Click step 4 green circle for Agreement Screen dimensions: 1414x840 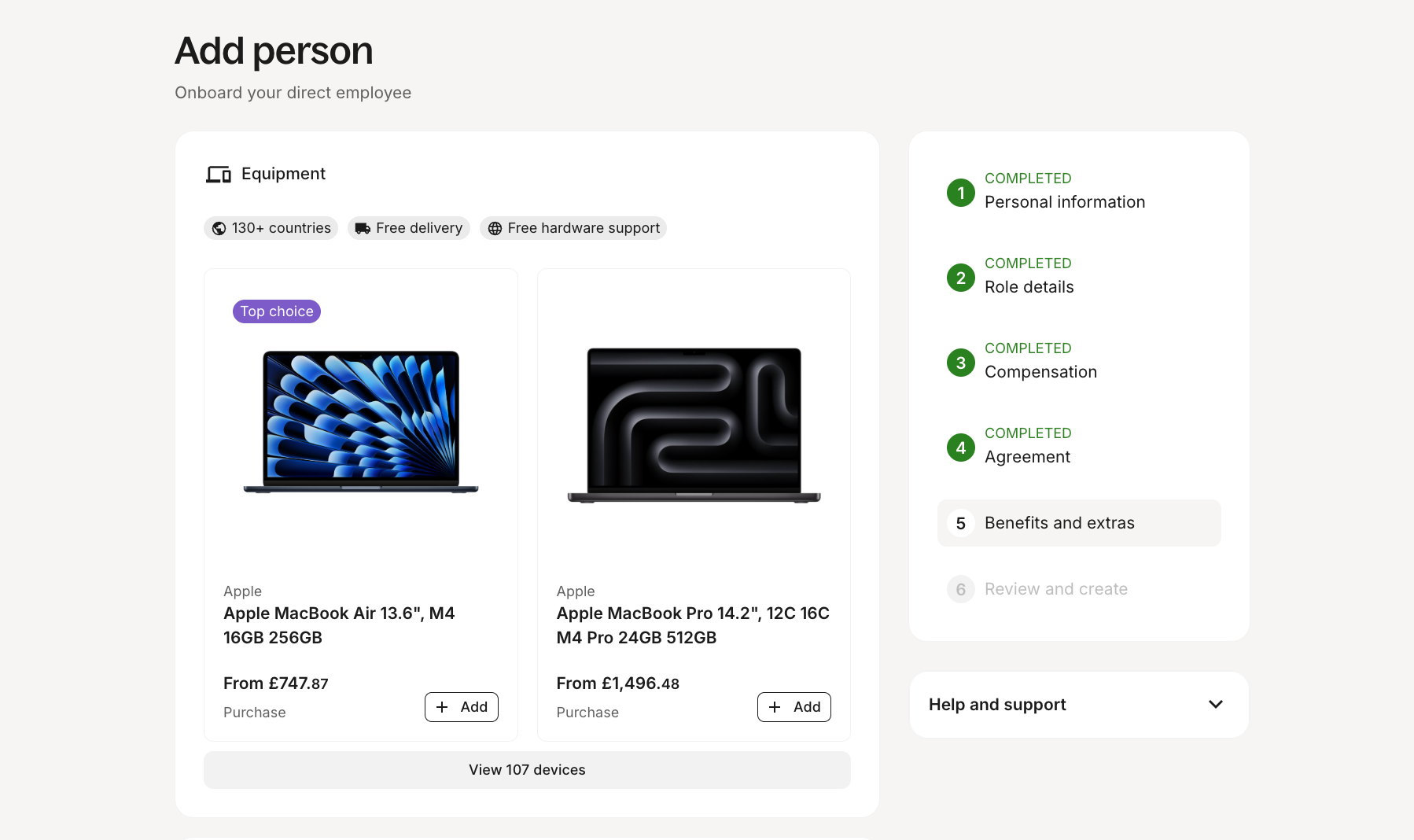point(961,448)
